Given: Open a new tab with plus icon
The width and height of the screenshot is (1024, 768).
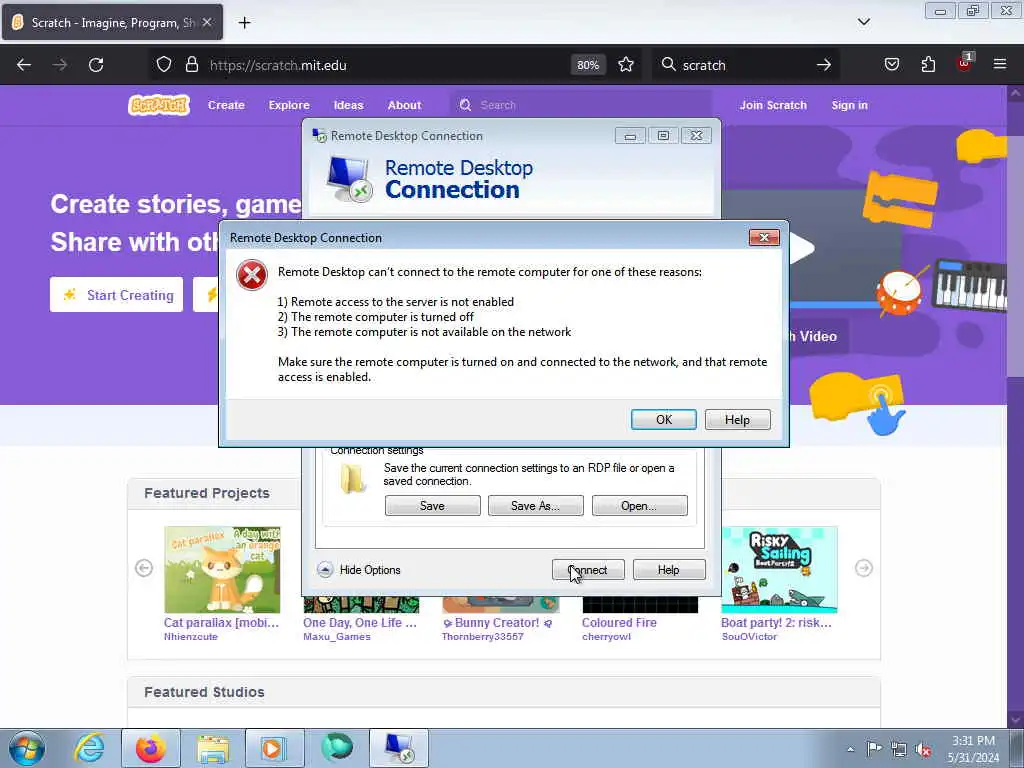Looking at the screenshot, I should 244,23.
